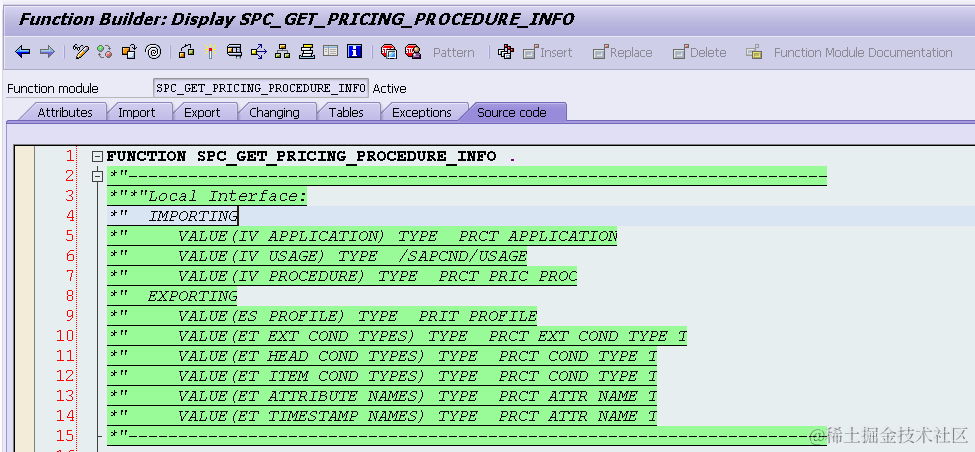Click the icon left of Insert
This screenshot has height=452, width=975.
click(x=506, y=52)
